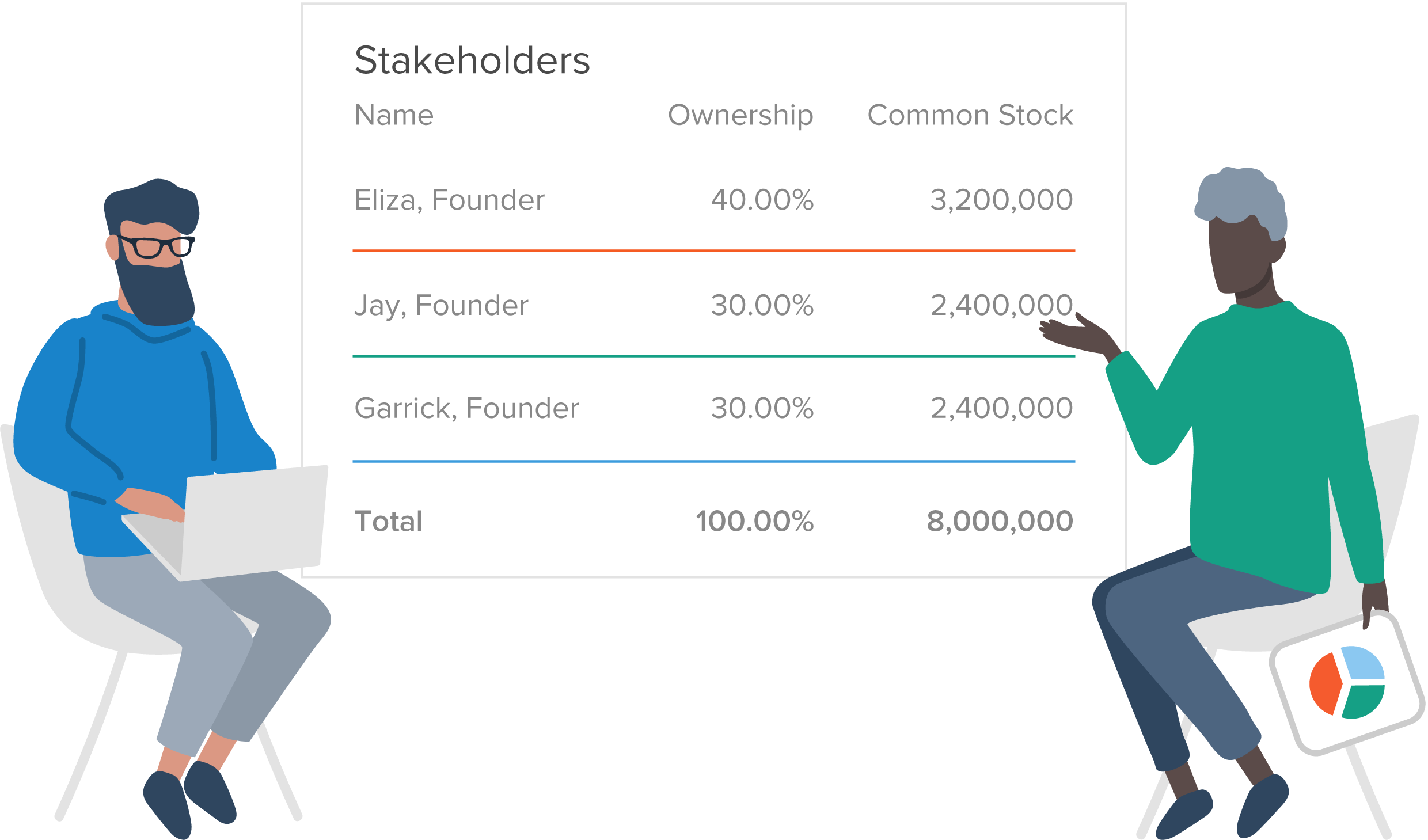Open the Jay, Founder row

coord(714,305)
